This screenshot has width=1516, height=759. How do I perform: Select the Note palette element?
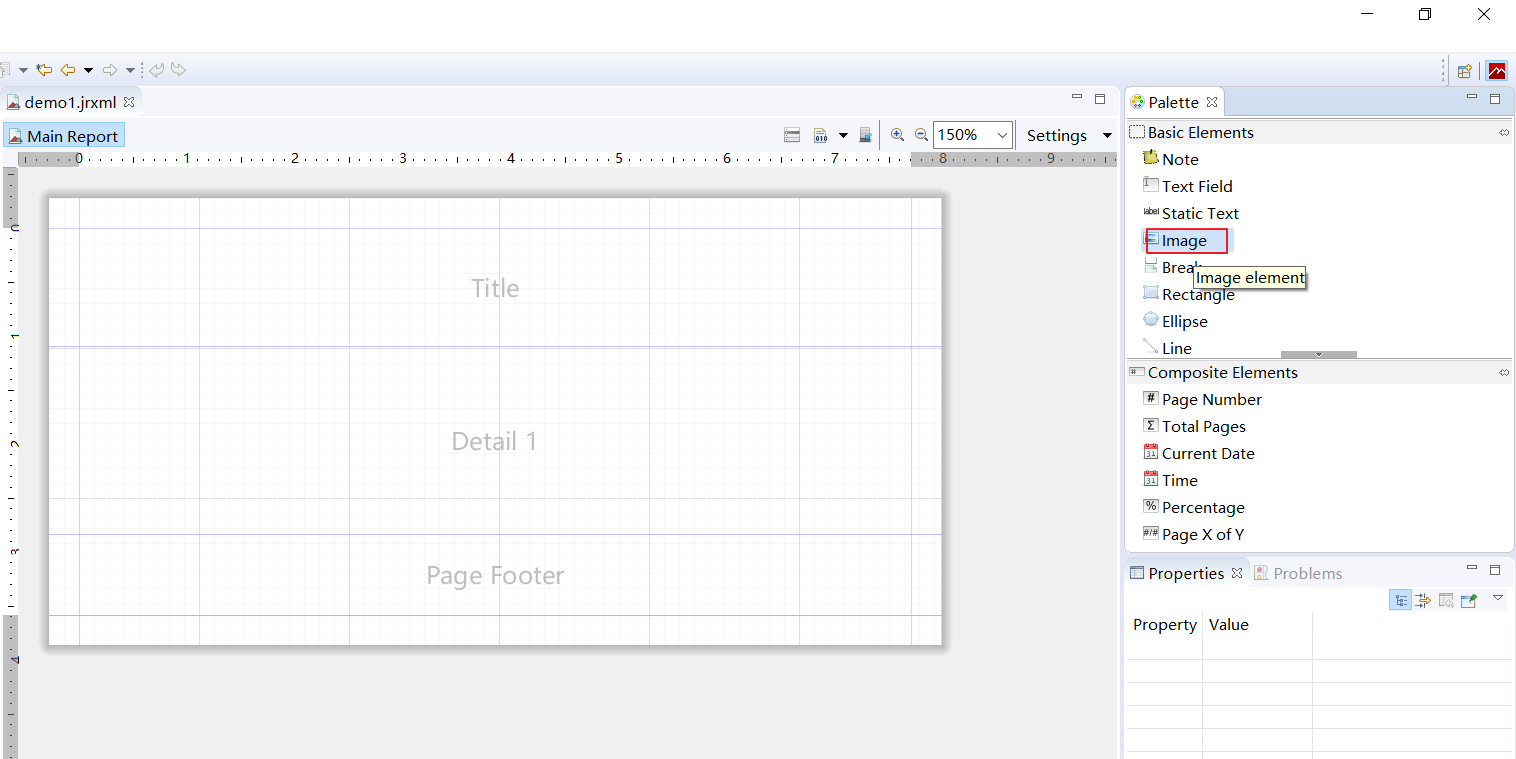[x=1171, y=159]
